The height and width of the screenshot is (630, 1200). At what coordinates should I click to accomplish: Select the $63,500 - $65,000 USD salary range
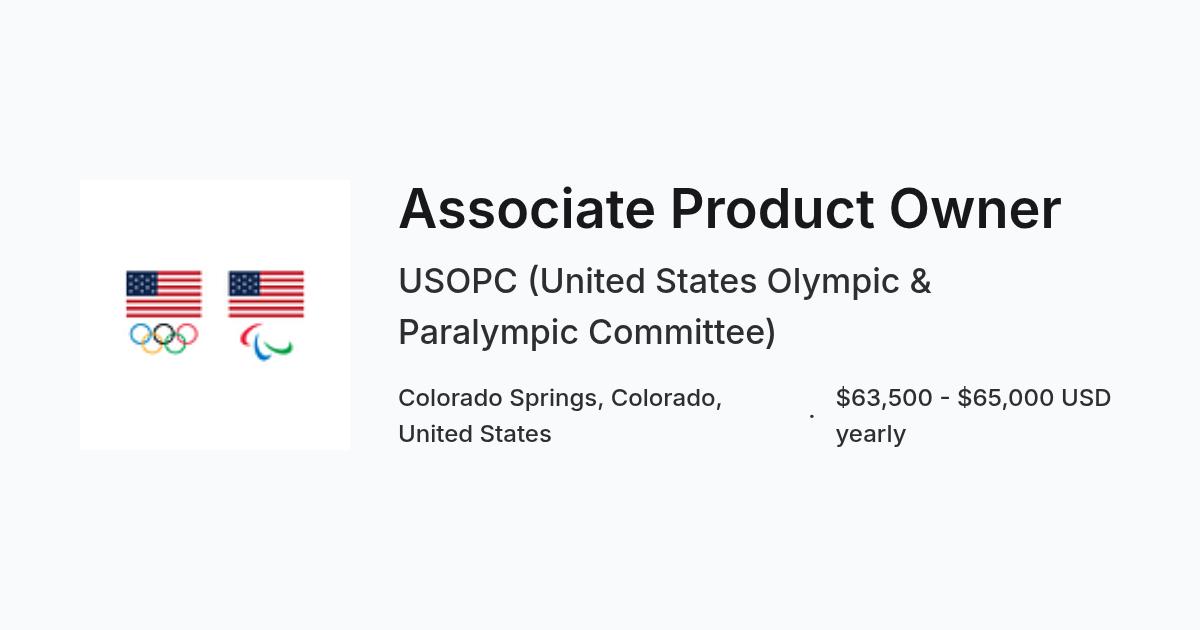tap(973, 398)
